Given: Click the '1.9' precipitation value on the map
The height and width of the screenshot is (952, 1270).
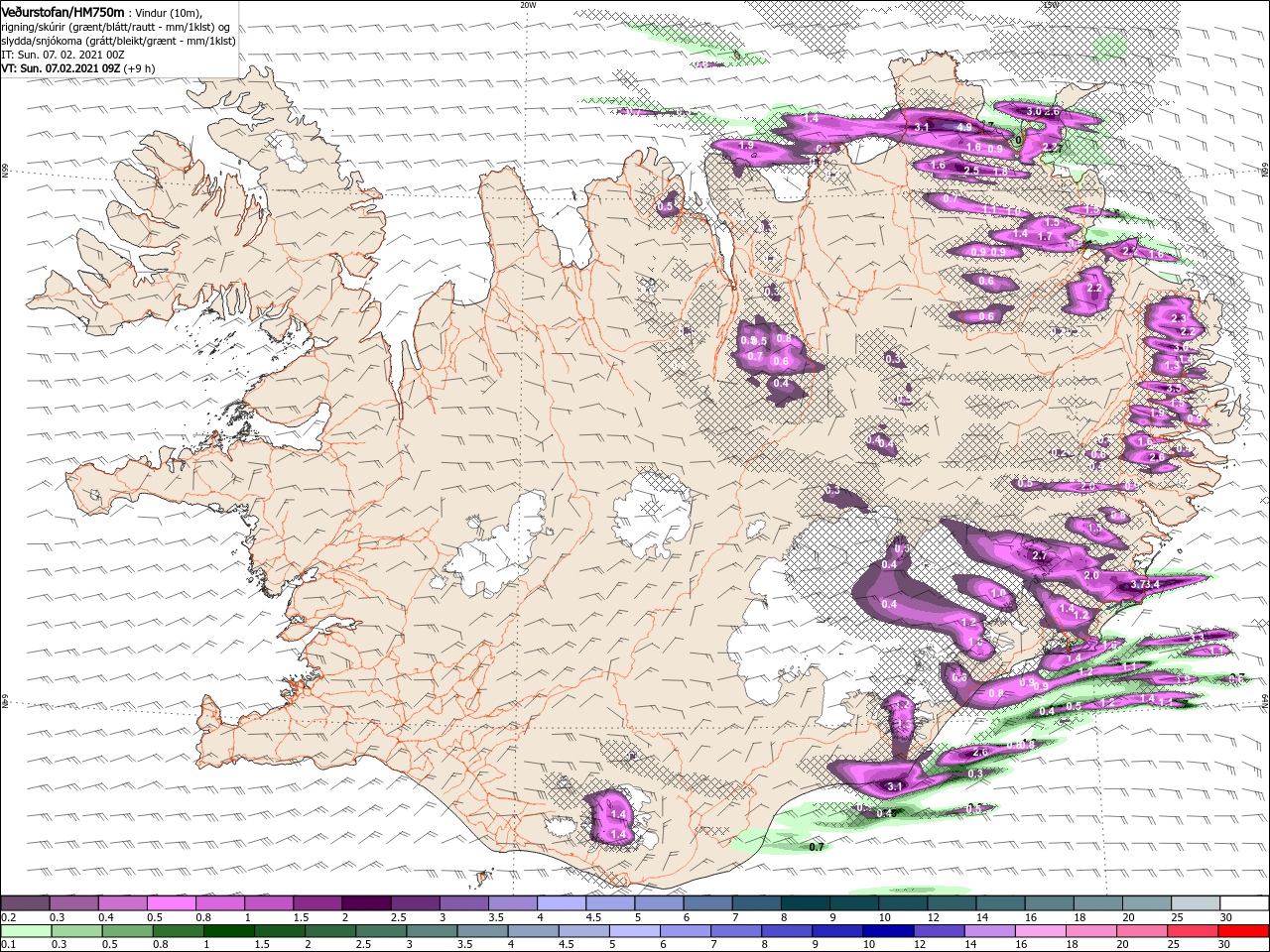Looking at the screenshot, I should click(747, 145).
